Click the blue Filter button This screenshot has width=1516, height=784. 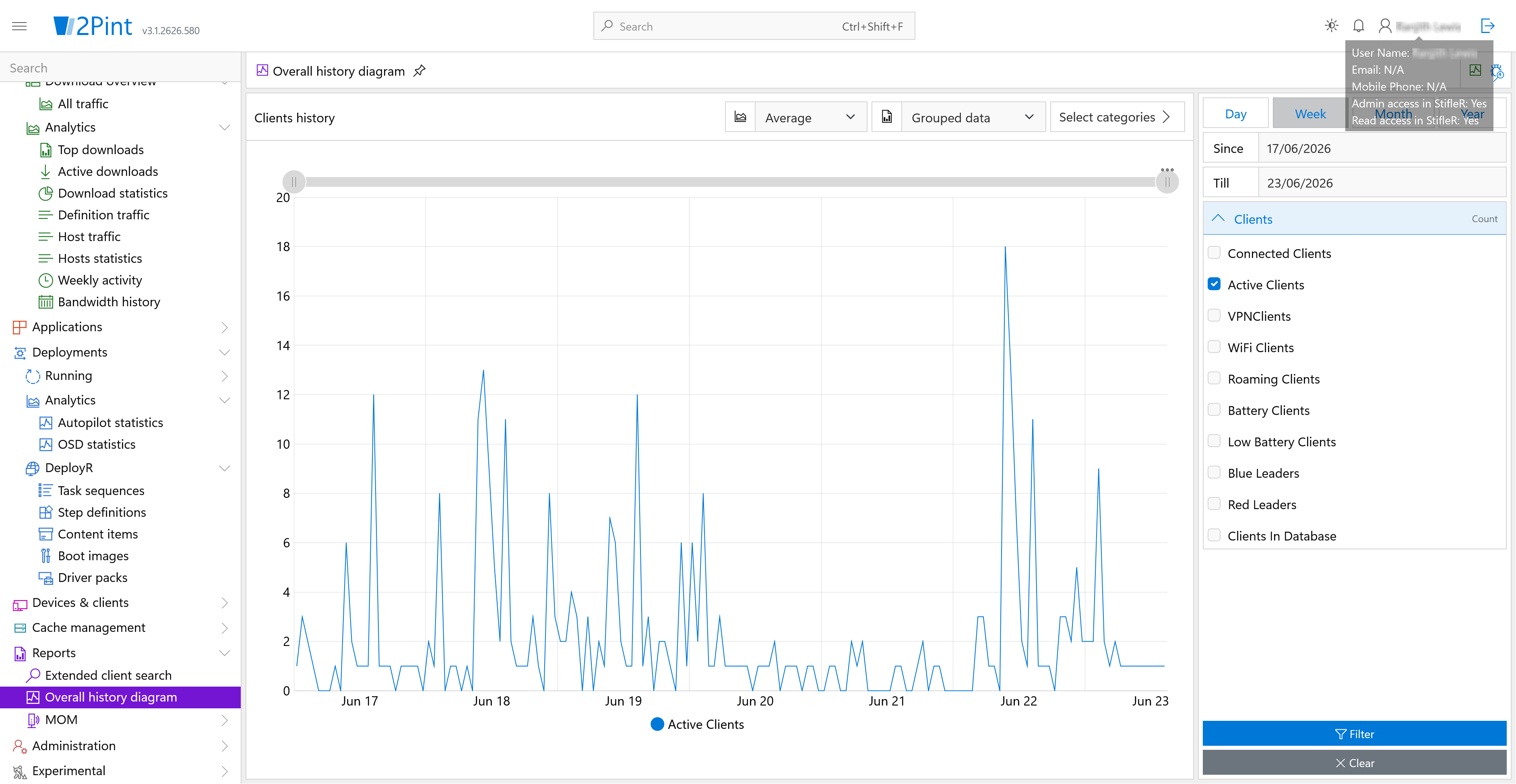pyautogui.click(x=1354, y=734)
